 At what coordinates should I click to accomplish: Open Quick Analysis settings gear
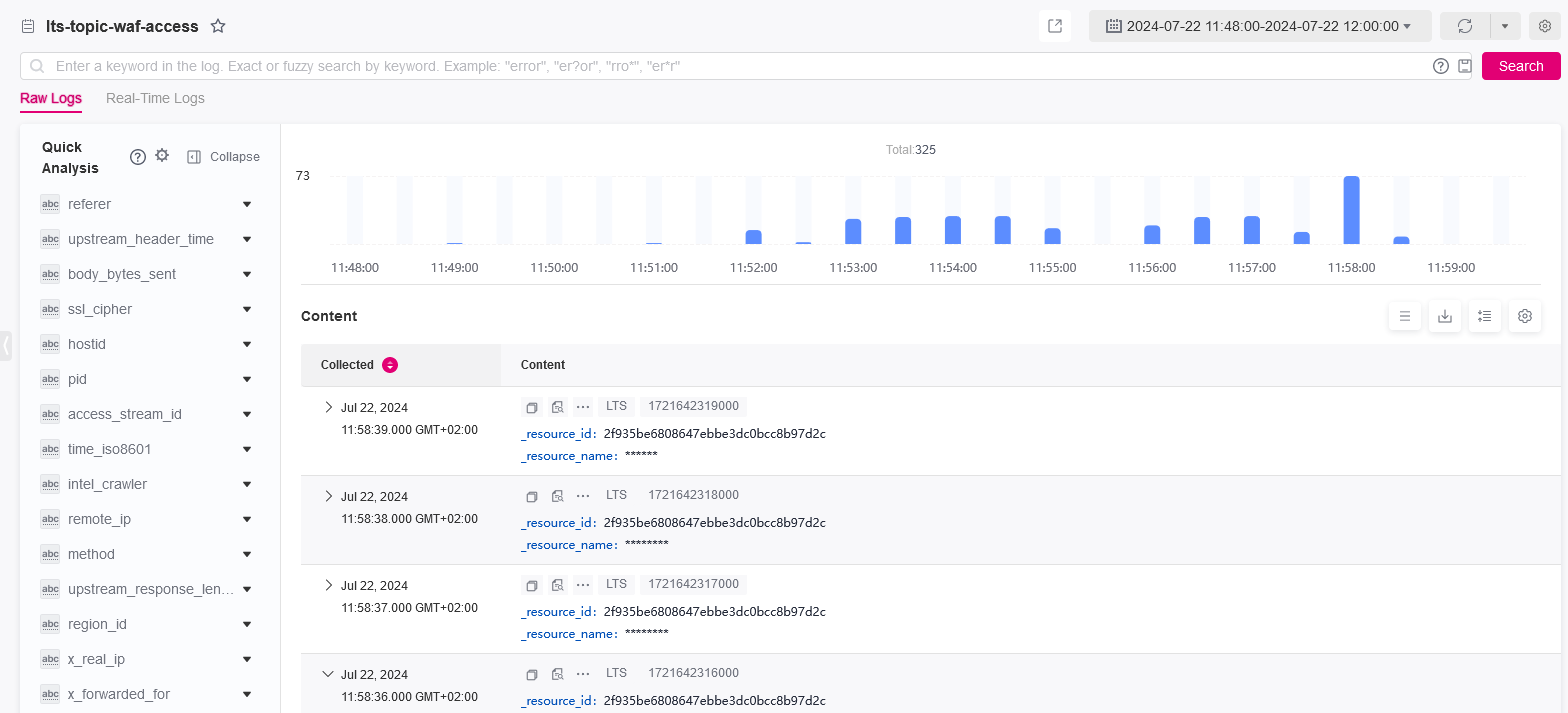coord(162,156)
